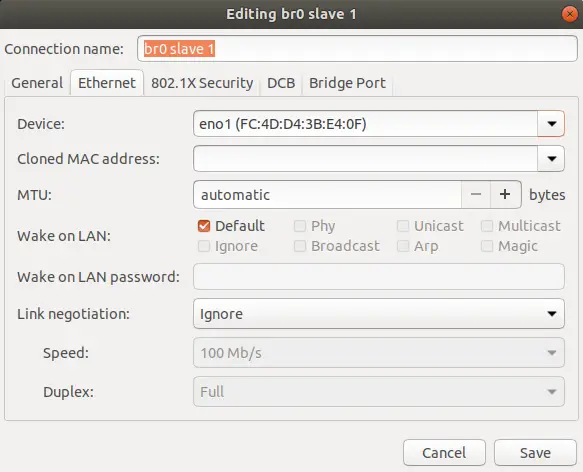The width and height of the screenshot is (583, 472).
Task: Click the MTU minus stepper button
Action: tap(476, 195)
